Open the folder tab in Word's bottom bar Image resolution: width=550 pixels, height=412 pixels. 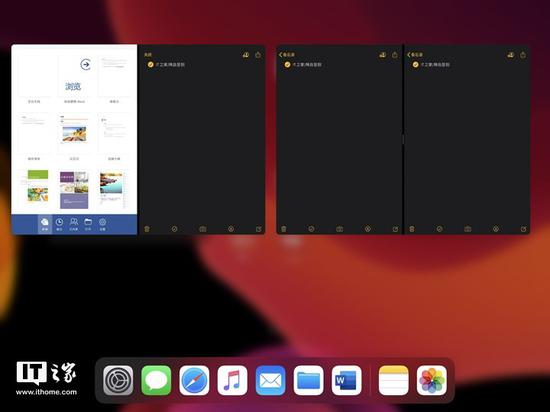pyautogui.click(x=88, y=224)
